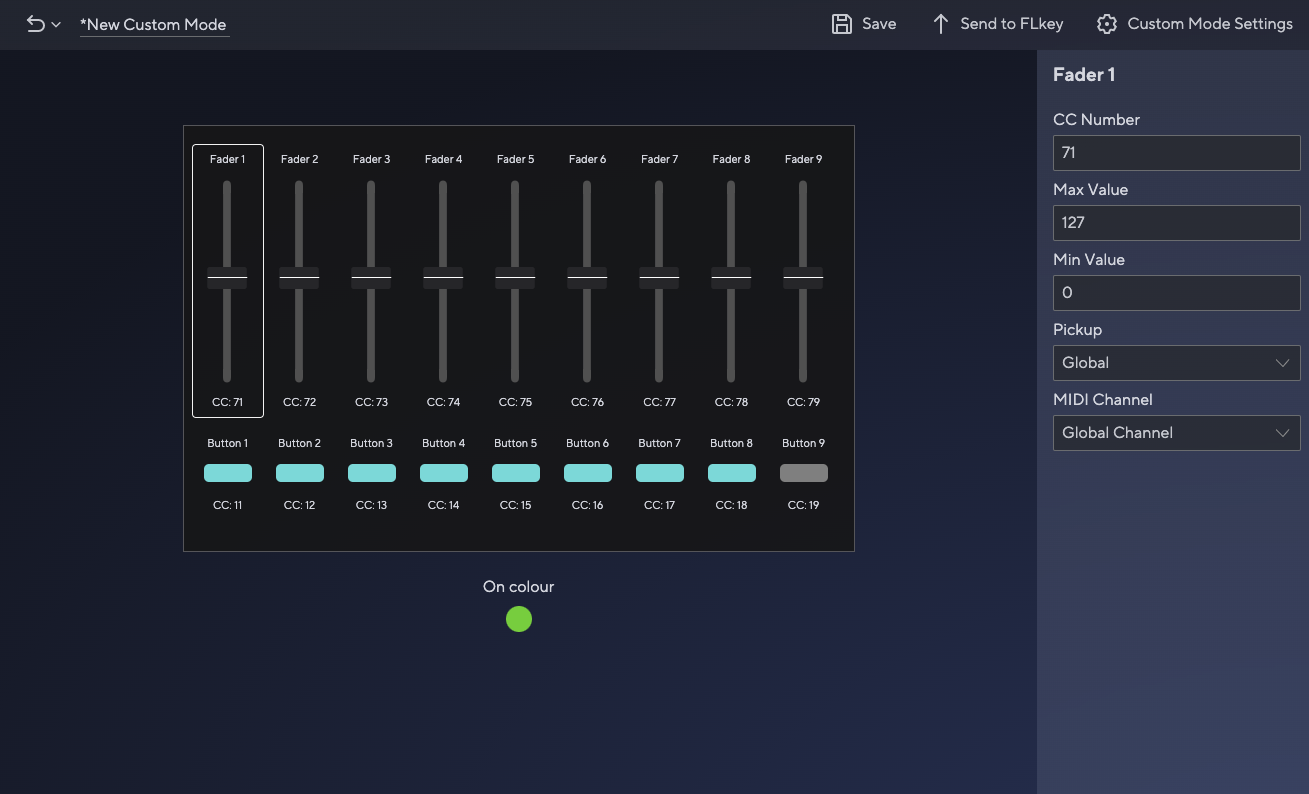Select the grey Button 9 pad
Image resolution: width=1309 pixels, height=794 pixels.
tap(804, 473)
